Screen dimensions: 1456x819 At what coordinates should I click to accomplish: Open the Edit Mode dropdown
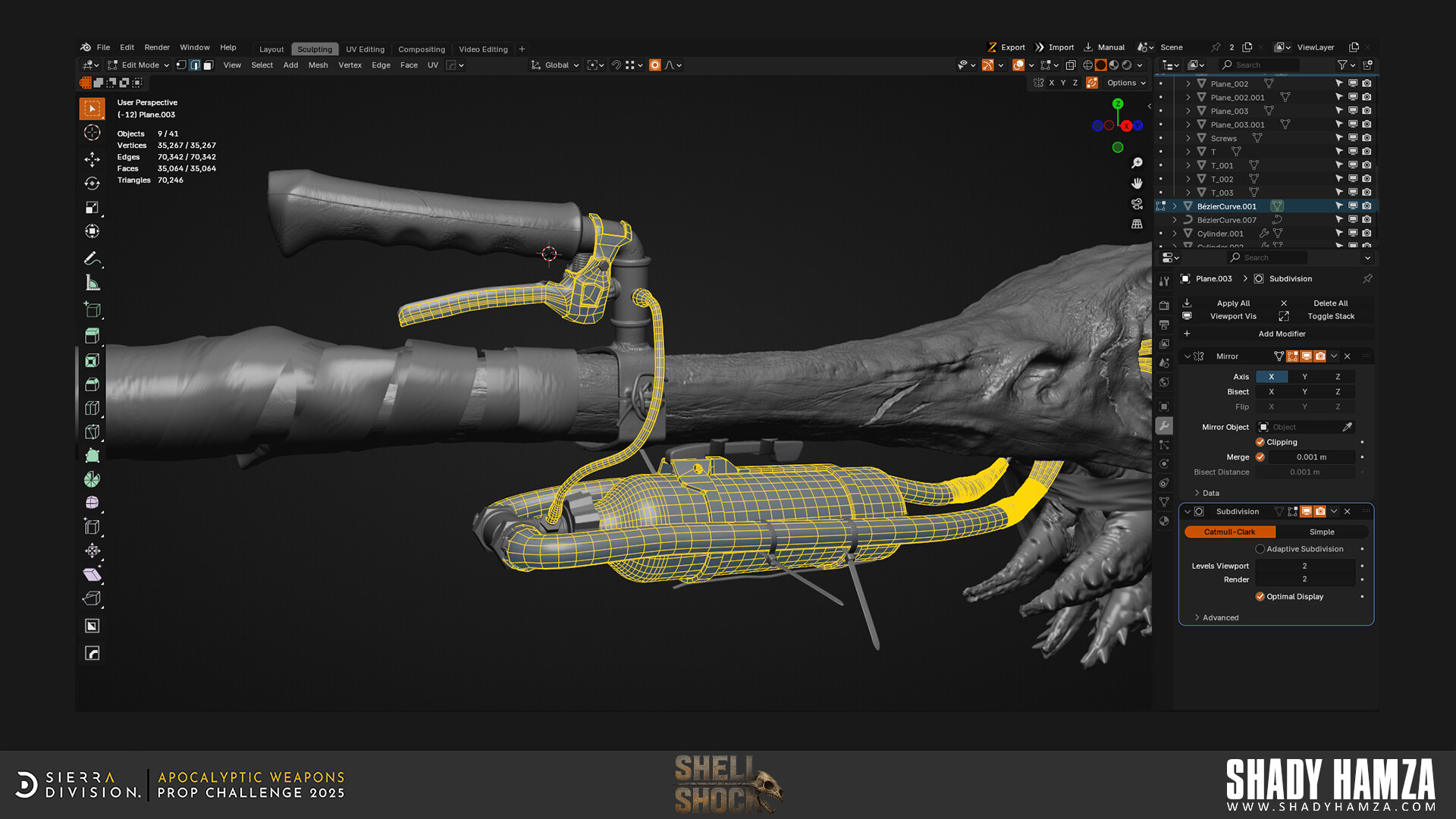click(140, 65)
